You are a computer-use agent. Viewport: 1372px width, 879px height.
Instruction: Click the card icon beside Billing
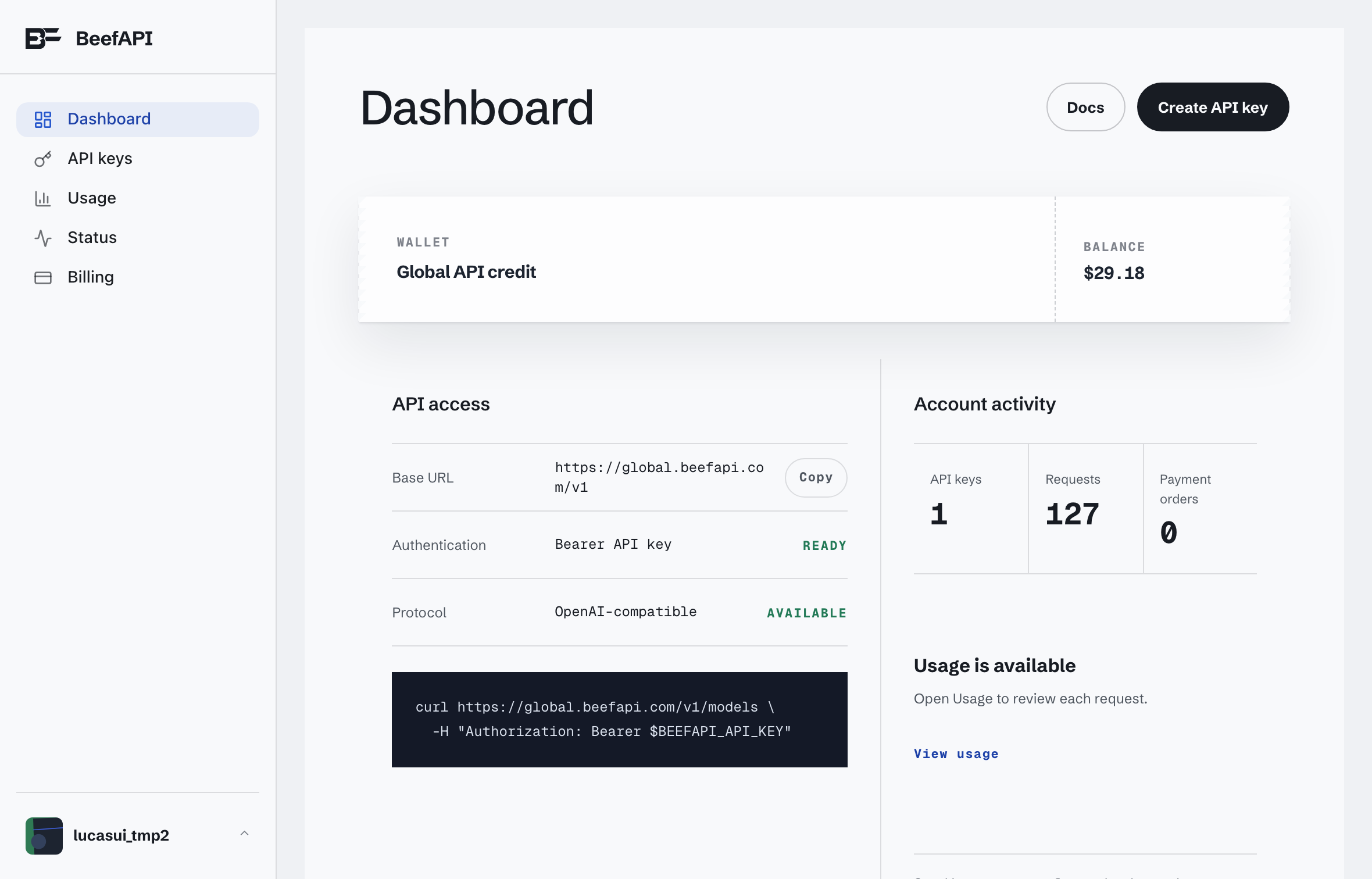[43, 278]
